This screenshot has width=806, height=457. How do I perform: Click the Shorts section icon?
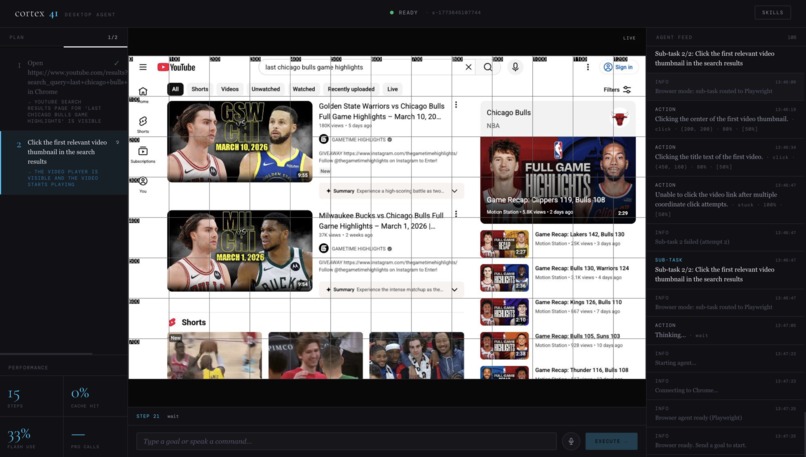click(x=172, y=322)
